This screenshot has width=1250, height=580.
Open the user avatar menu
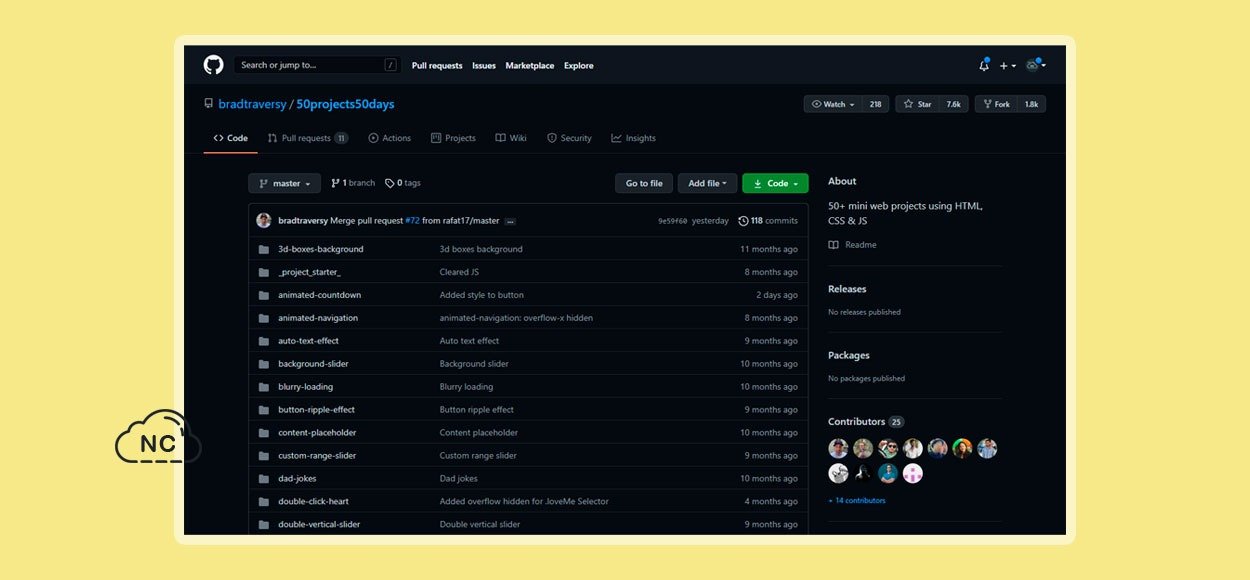(x=1035, y=65)
